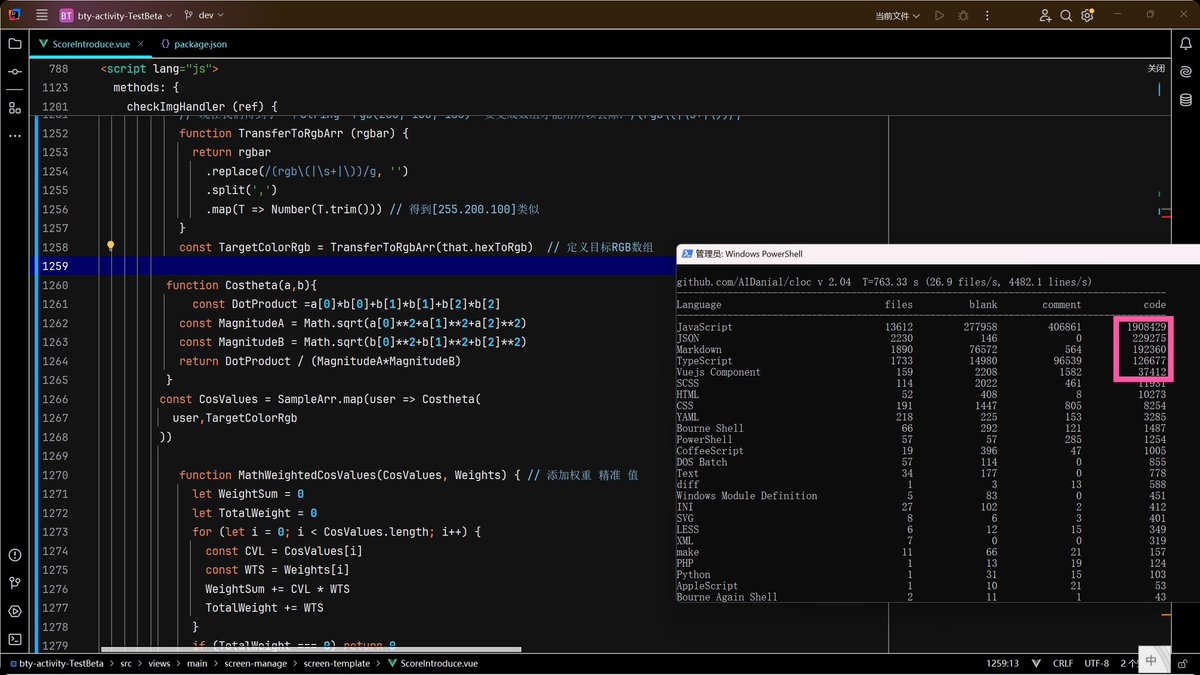Click the sticky line checkImgHandler (ref)
This screenshot has height=675, width=1200.
pyautogui.click(x=201, y=107)
